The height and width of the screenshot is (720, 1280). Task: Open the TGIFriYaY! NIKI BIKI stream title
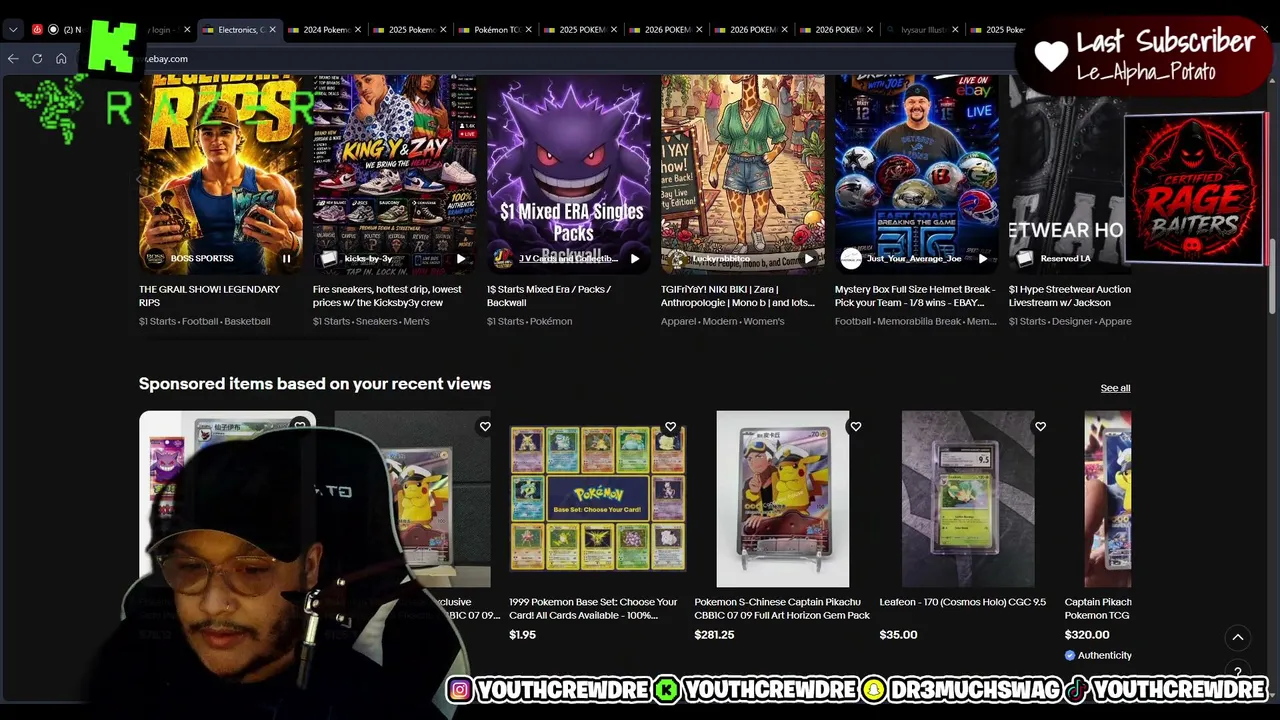738,296
